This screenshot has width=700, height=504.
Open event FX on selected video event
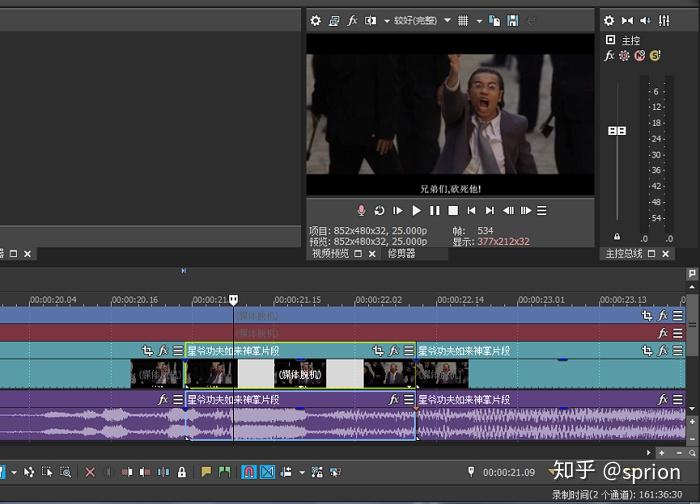(x=394, y=351)
